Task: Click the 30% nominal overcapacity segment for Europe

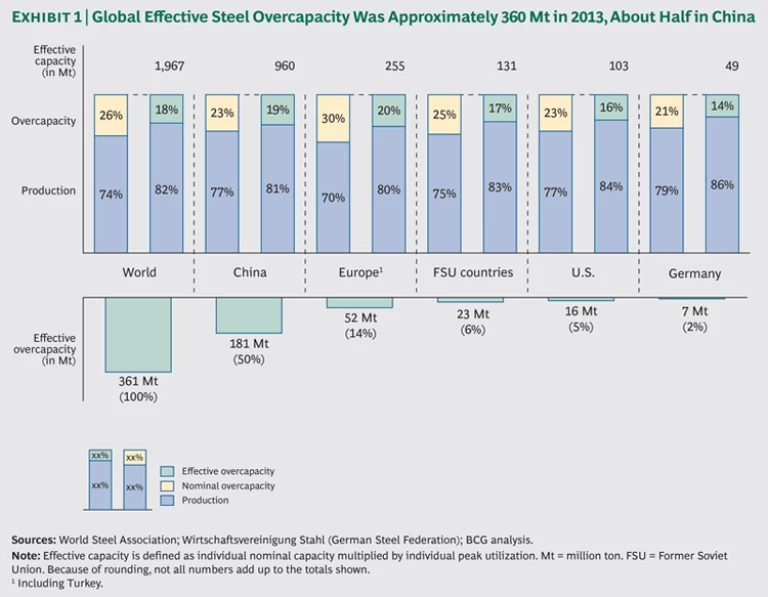Action: point(333,118)
